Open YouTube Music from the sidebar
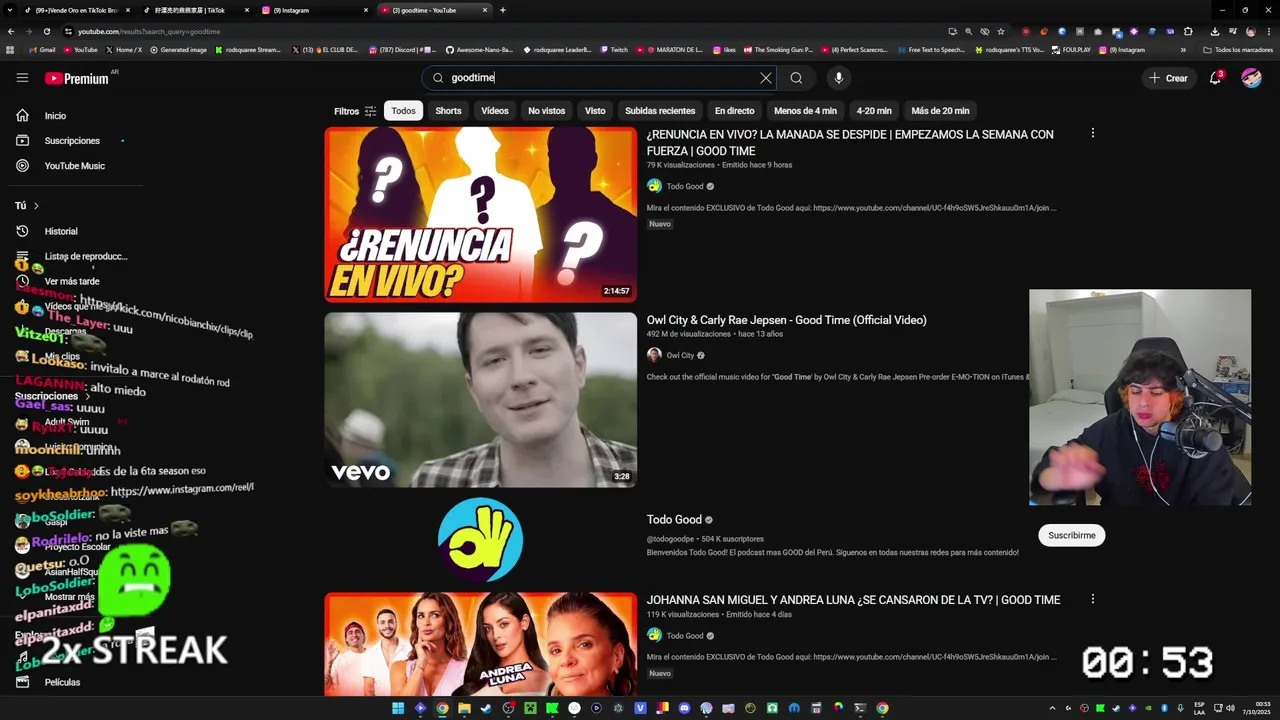The height and width of the screenshot is (720, 1280). (x=74, y=166)
